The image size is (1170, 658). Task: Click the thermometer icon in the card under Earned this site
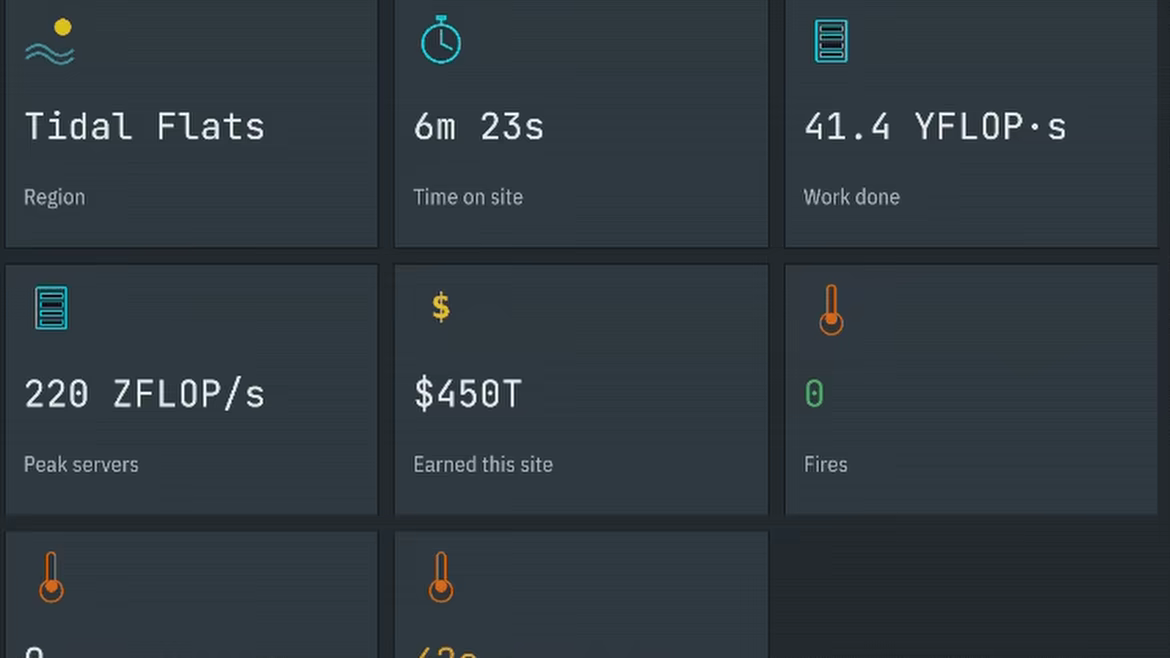(x=441, y=577)
